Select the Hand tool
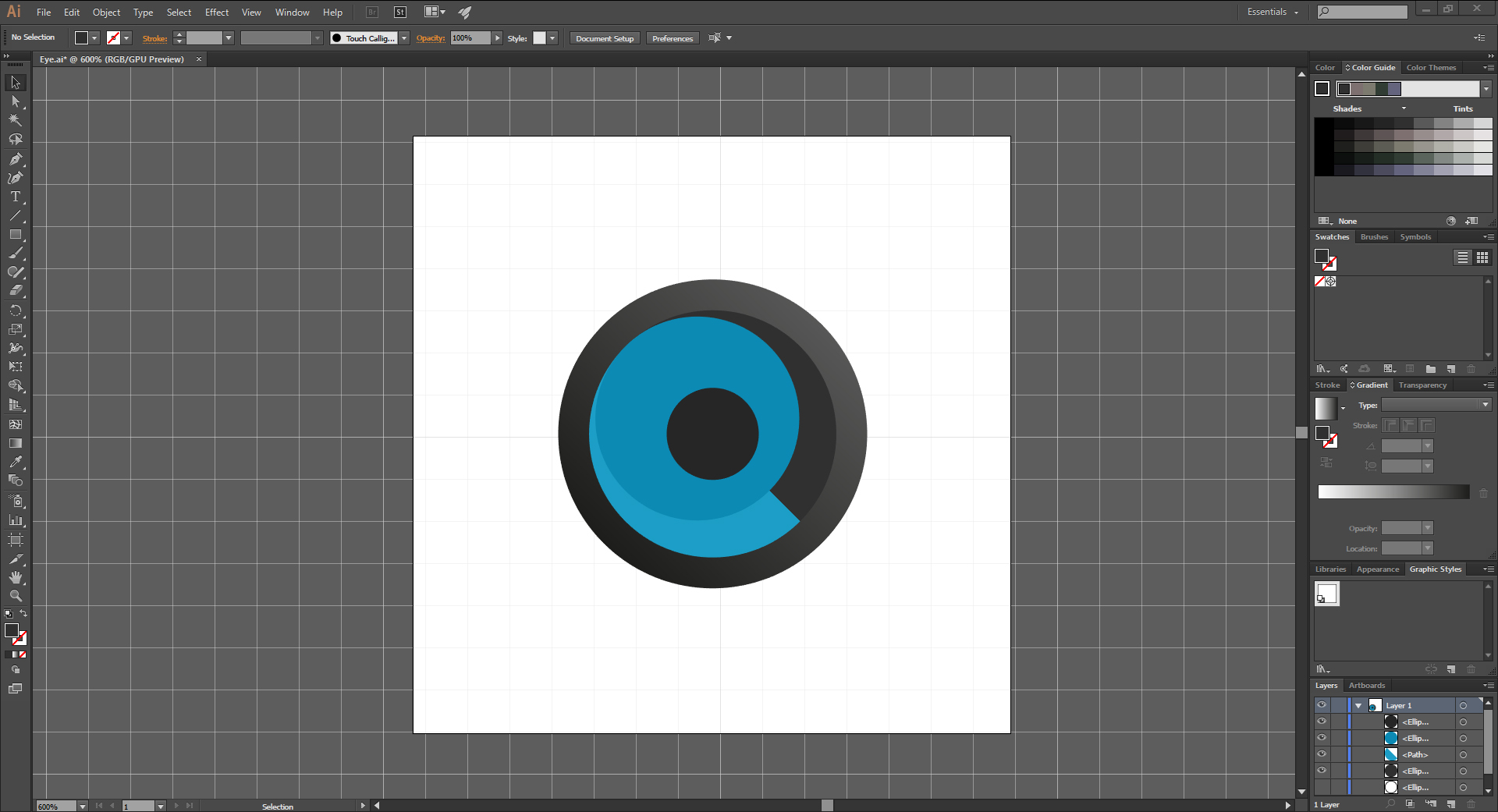This screenshot has width=1498, height=812. (x=15, y=577)
